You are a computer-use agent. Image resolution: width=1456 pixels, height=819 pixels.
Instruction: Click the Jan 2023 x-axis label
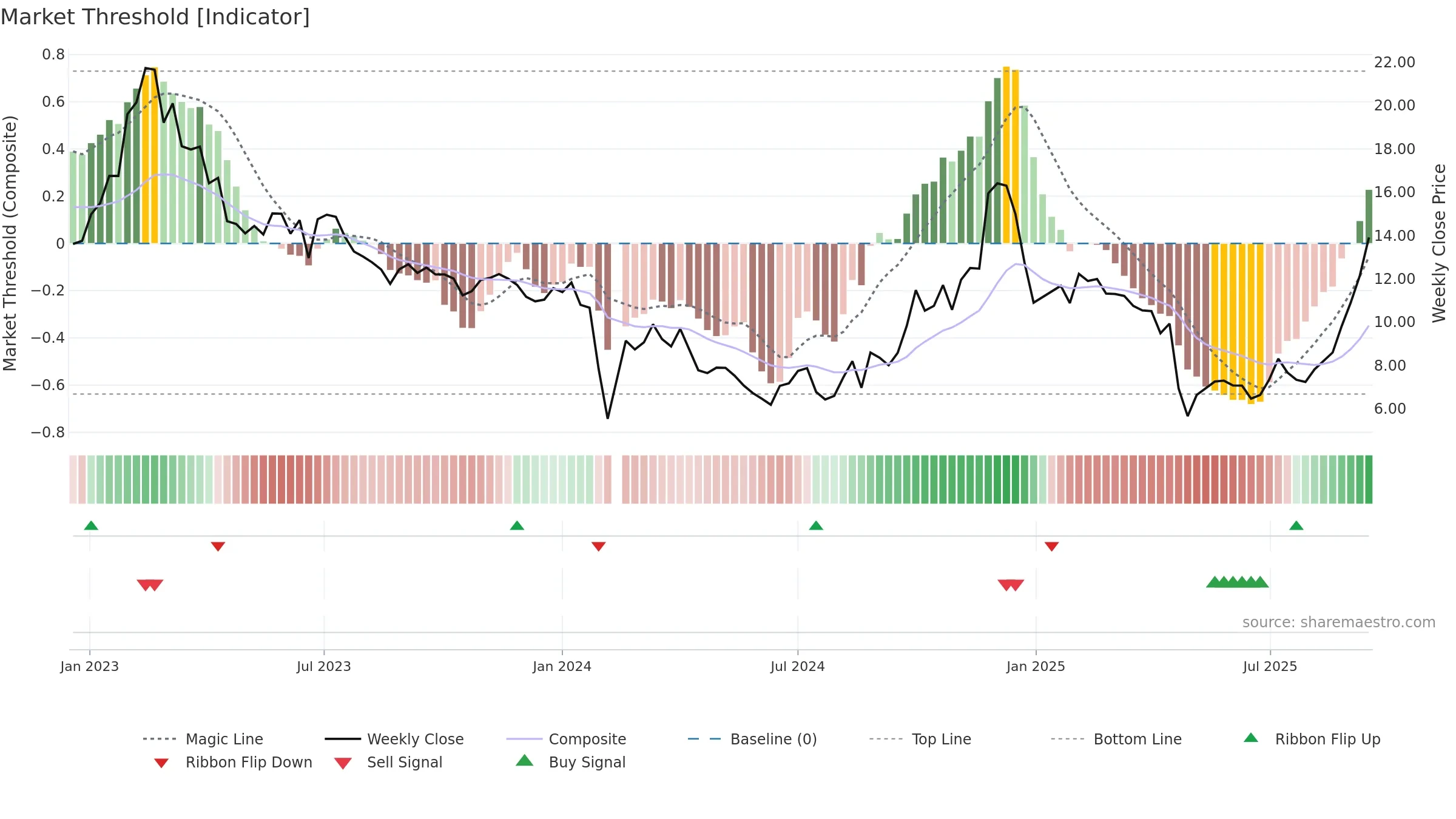[90, 666]
